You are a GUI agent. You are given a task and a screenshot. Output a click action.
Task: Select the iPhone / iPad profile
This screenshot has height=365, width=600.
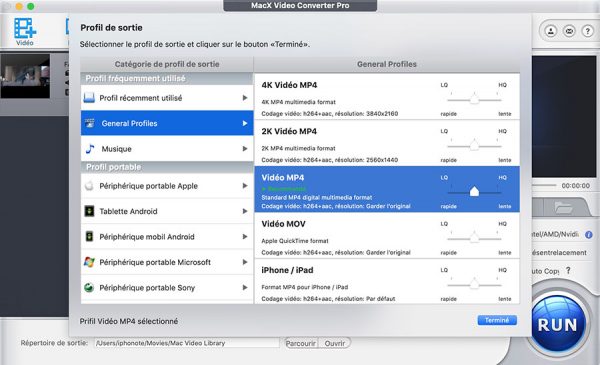387,282
